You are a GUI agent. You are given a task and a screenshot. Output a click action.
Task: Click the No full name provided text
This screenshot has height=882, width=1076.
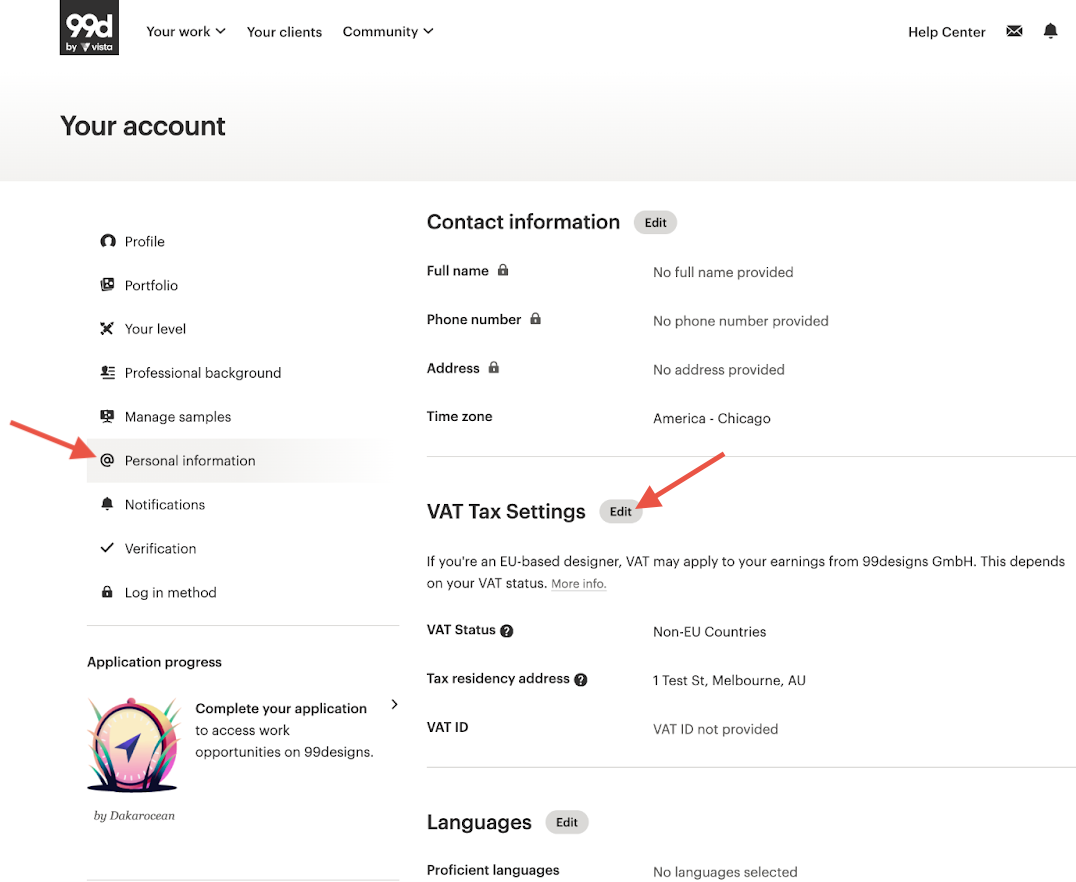coord(723,272)
